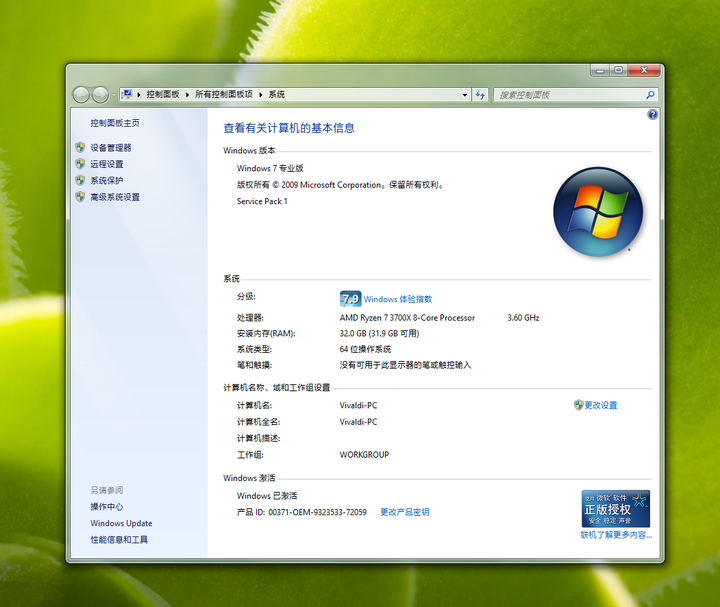Expand the arrow before 控制面板 breadcrumb
The height and width of the screenshot is (607, 720).
[x=139, y=95]
